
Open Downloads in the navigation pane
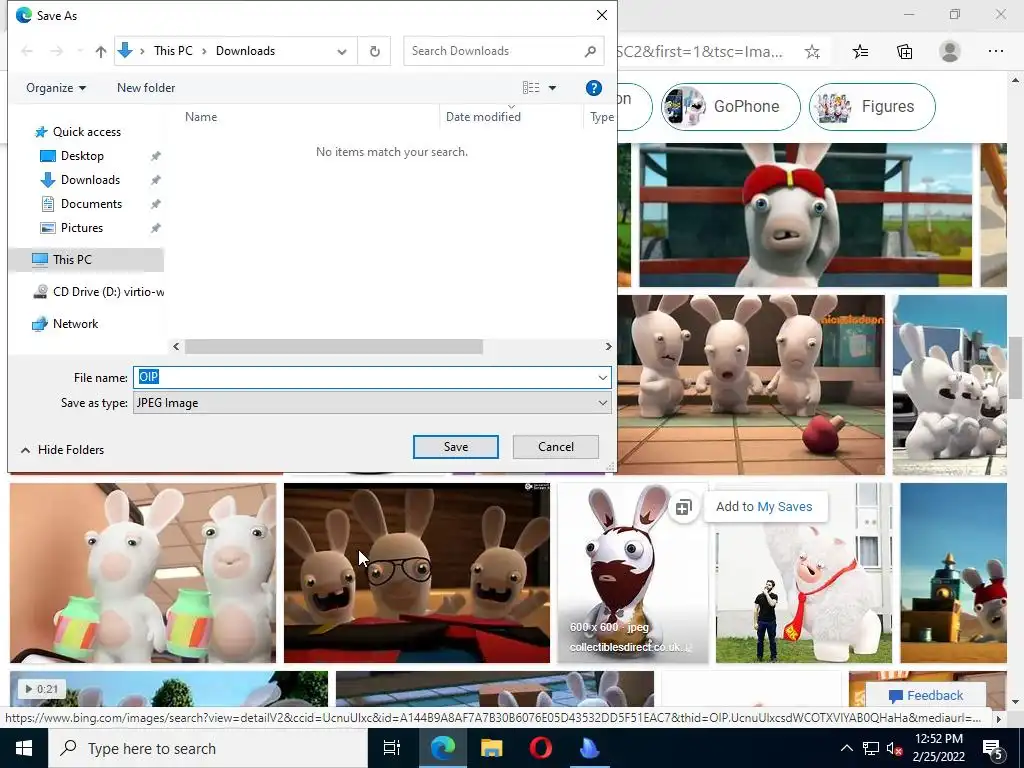tap(90, 180)
